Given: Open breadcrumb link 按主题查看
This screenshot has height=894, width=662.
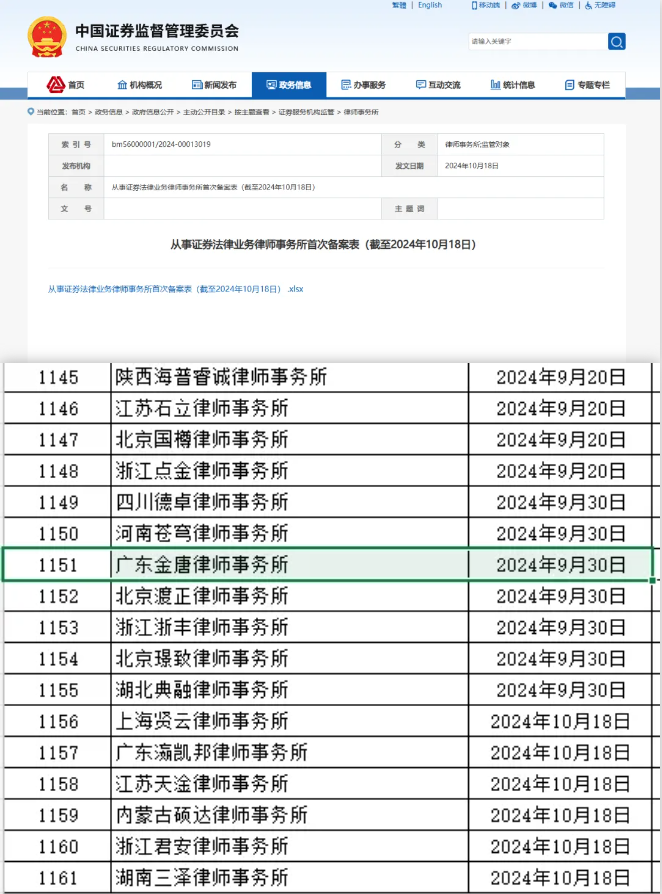Looking at the screenshot, I should click(251, 112).
